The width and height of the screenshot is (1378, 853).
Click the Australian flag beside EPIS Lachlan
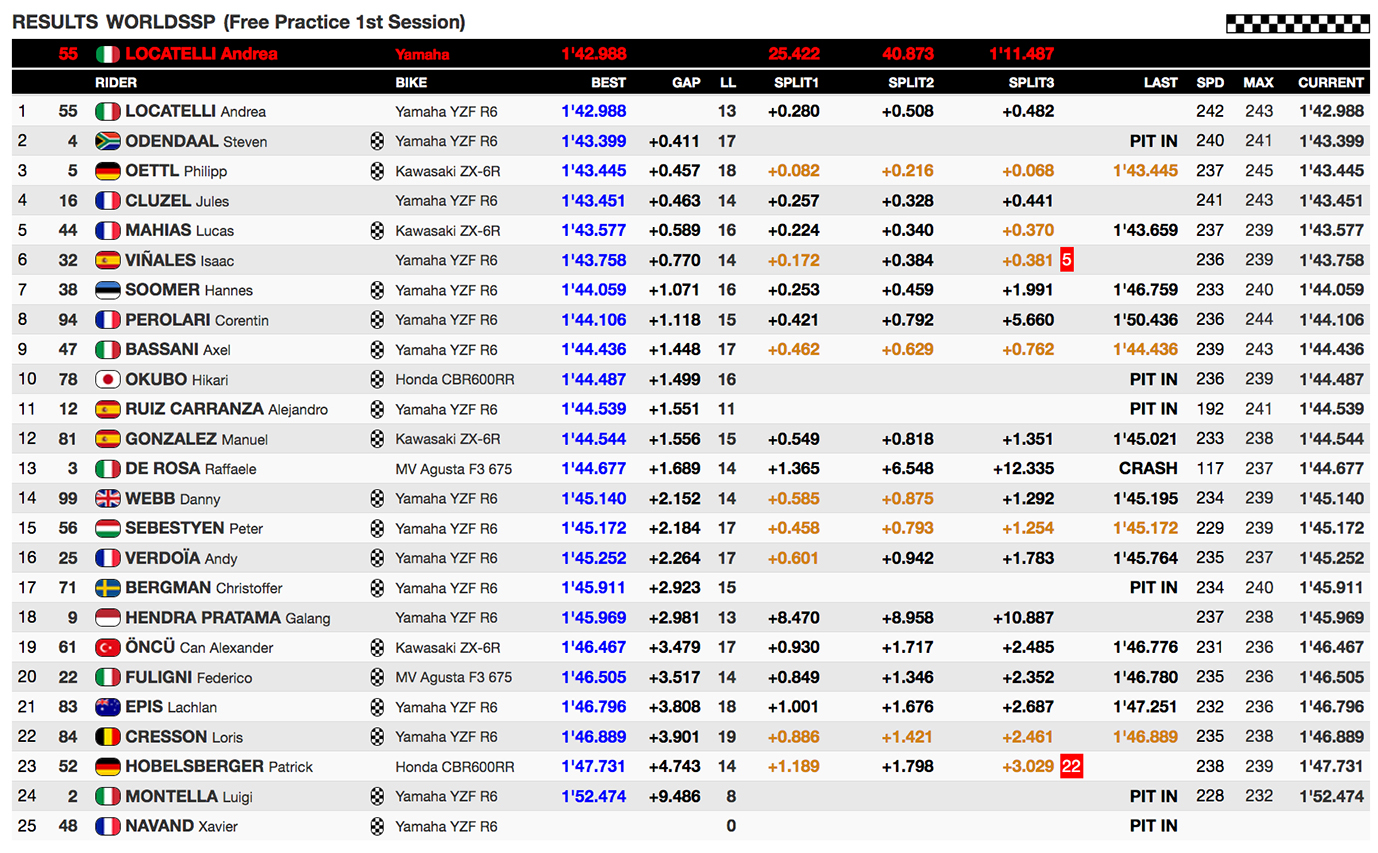[107, 707]
